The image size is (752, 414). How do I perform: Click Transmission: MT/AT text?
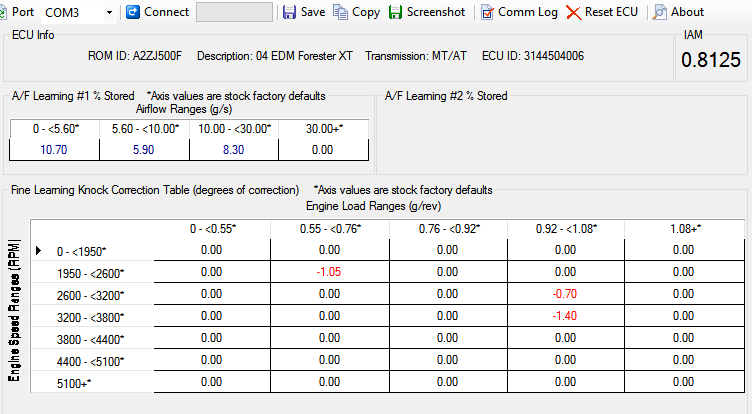[x=416, y=56]
